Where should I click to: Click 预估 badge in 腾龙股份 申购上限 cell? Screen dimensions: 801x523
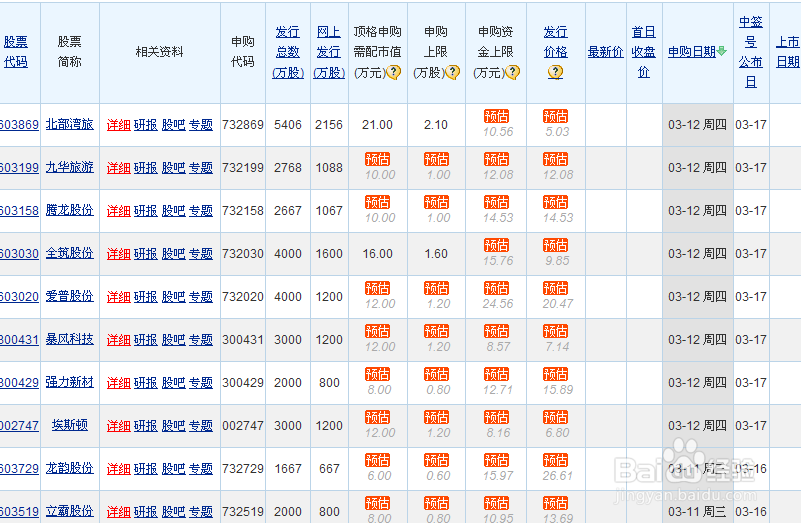(436, 202)
